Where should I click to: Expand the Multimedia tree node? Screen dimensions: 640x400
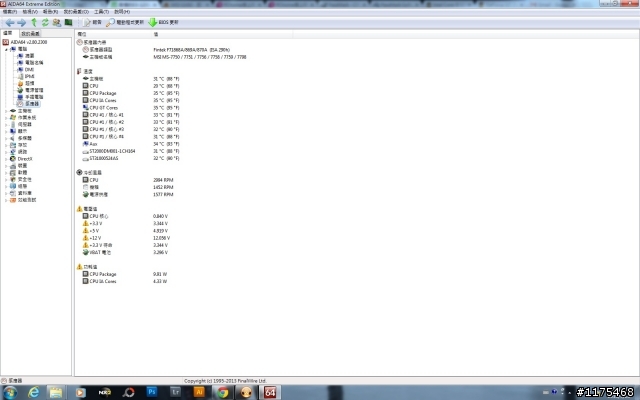tap(6, 138)
